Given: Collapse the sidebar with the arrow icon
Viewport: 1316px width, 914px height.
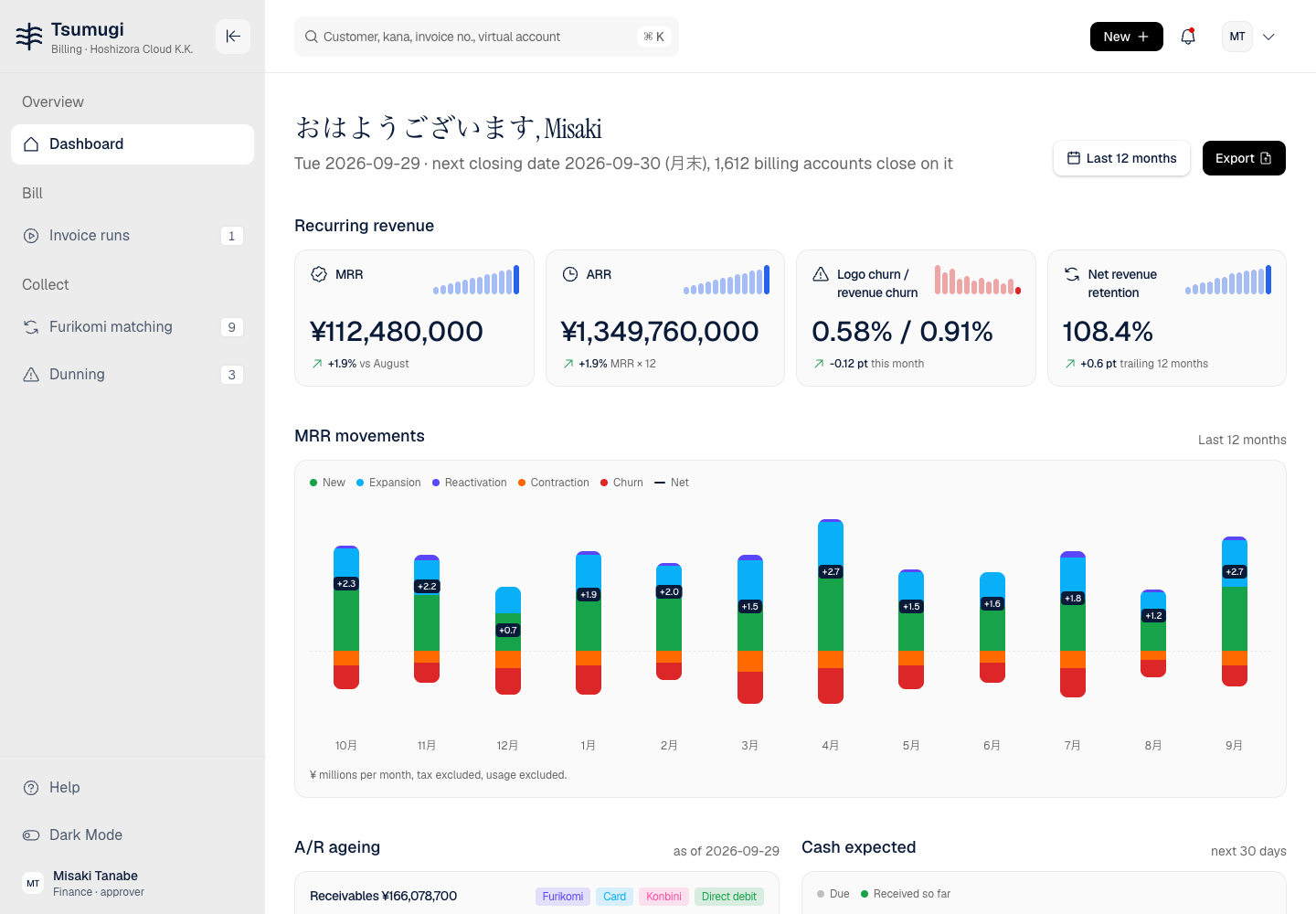Looking at the screenshot, I should (x=233, y=37).
